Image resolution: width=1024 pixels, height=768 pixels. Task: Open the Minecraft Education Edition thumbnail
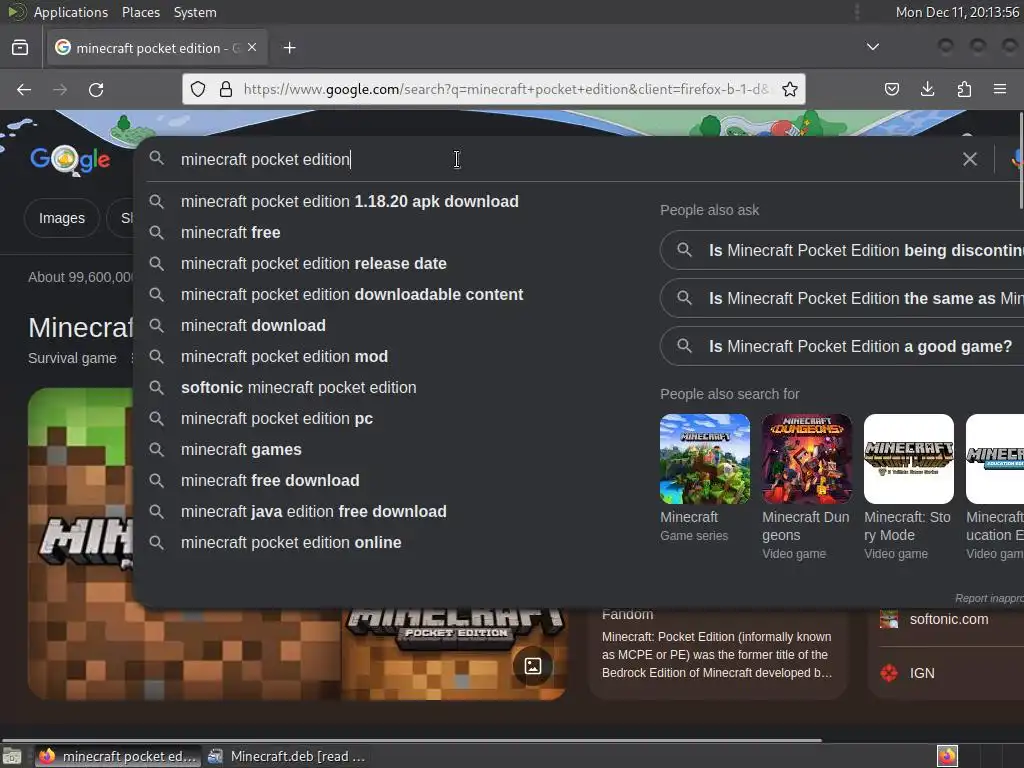click(995, 458)
